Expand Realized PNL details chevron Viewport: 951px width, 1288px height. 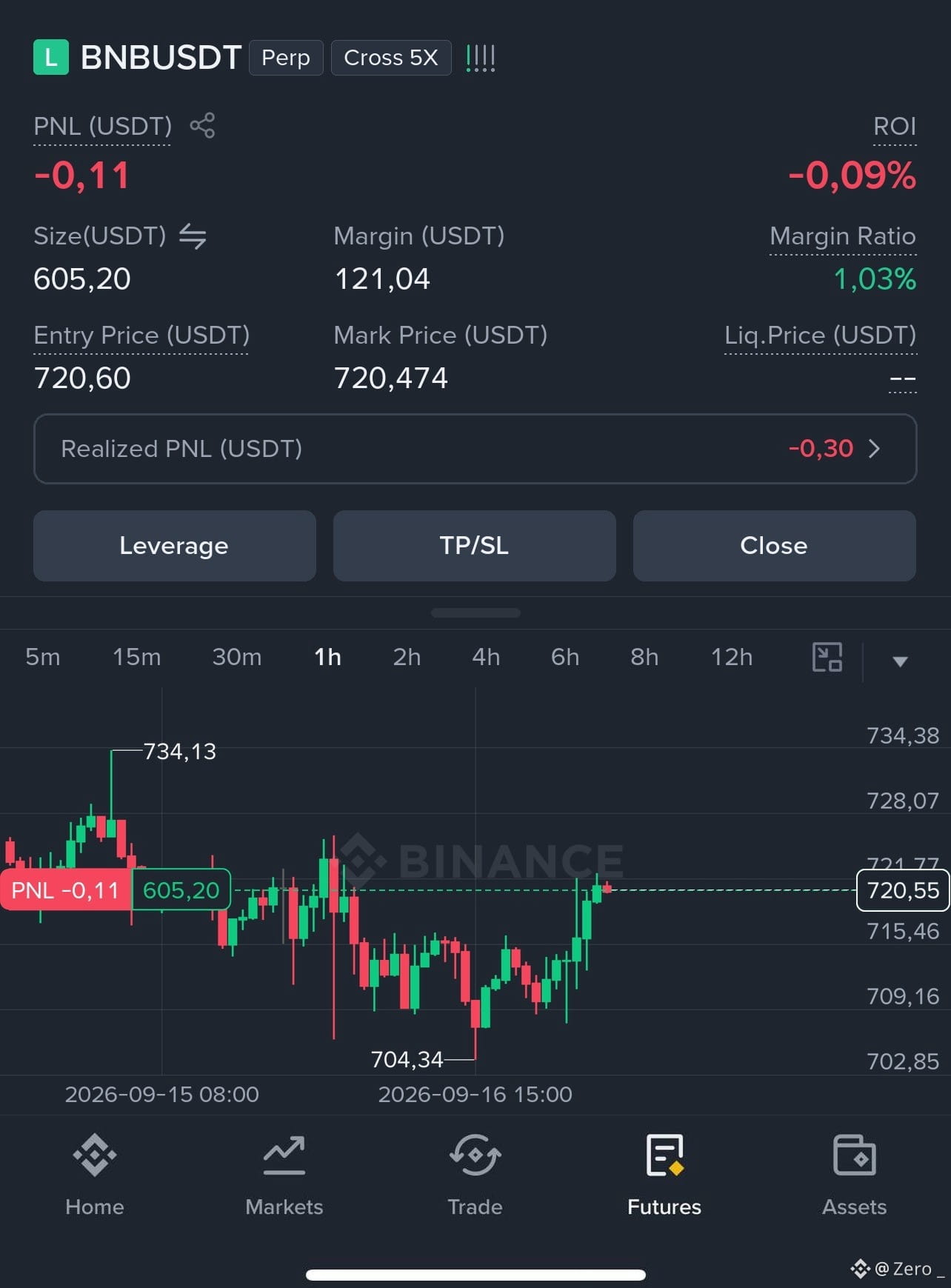[874, 449]
